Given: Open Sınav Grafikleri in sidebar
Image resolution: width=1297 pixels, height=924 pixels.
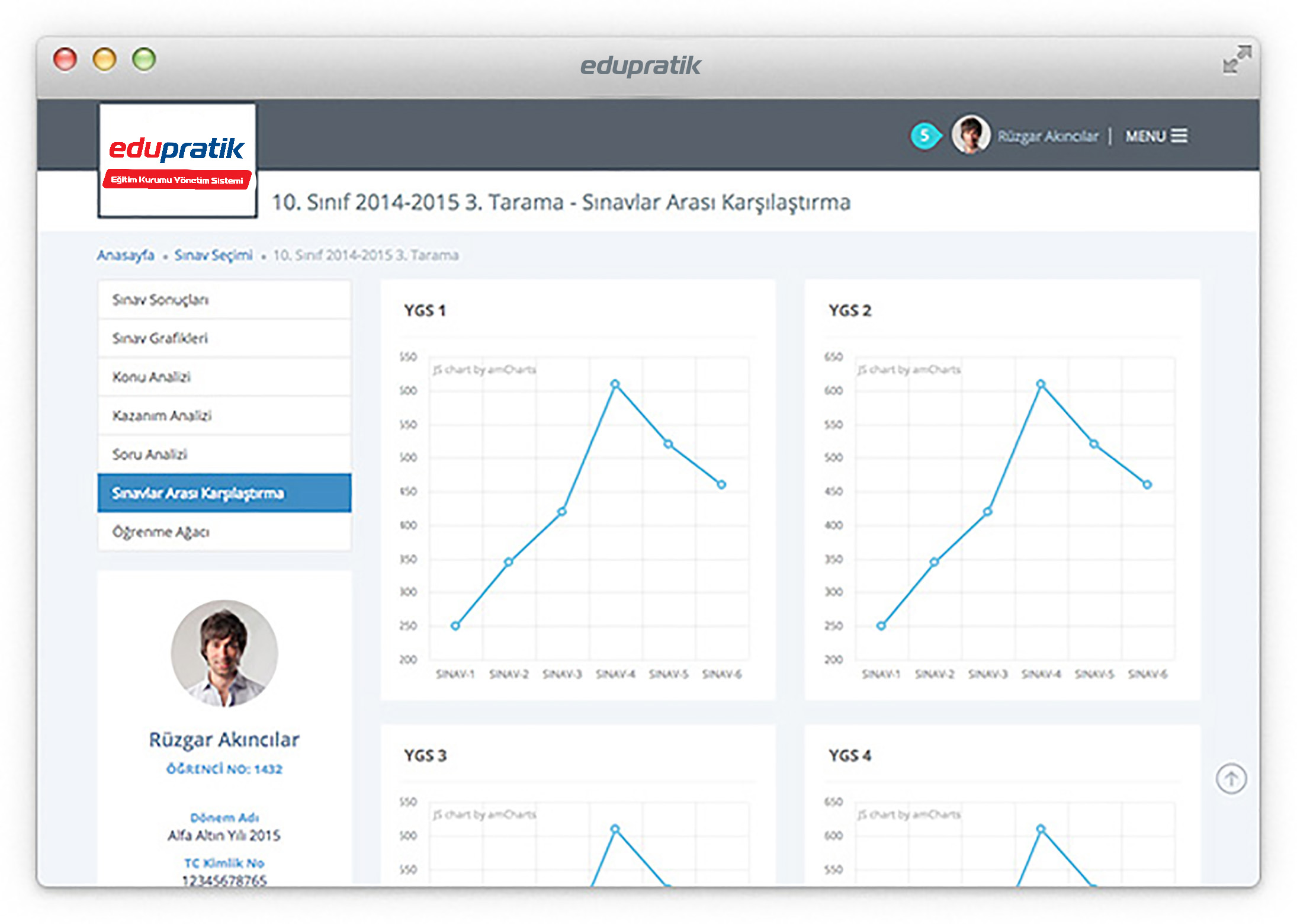Looking at the screenshot, I should (224, 338).
